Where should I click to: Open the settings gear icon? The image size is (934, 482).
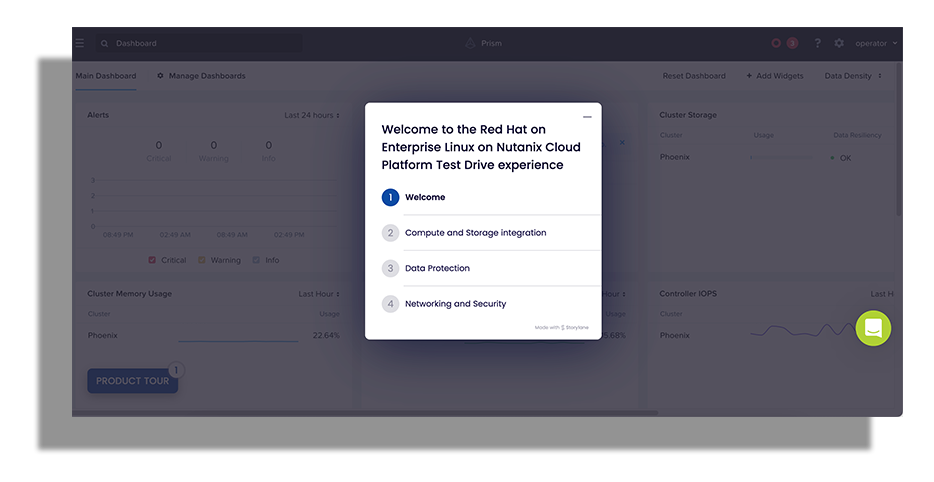[x=839, y=43]
